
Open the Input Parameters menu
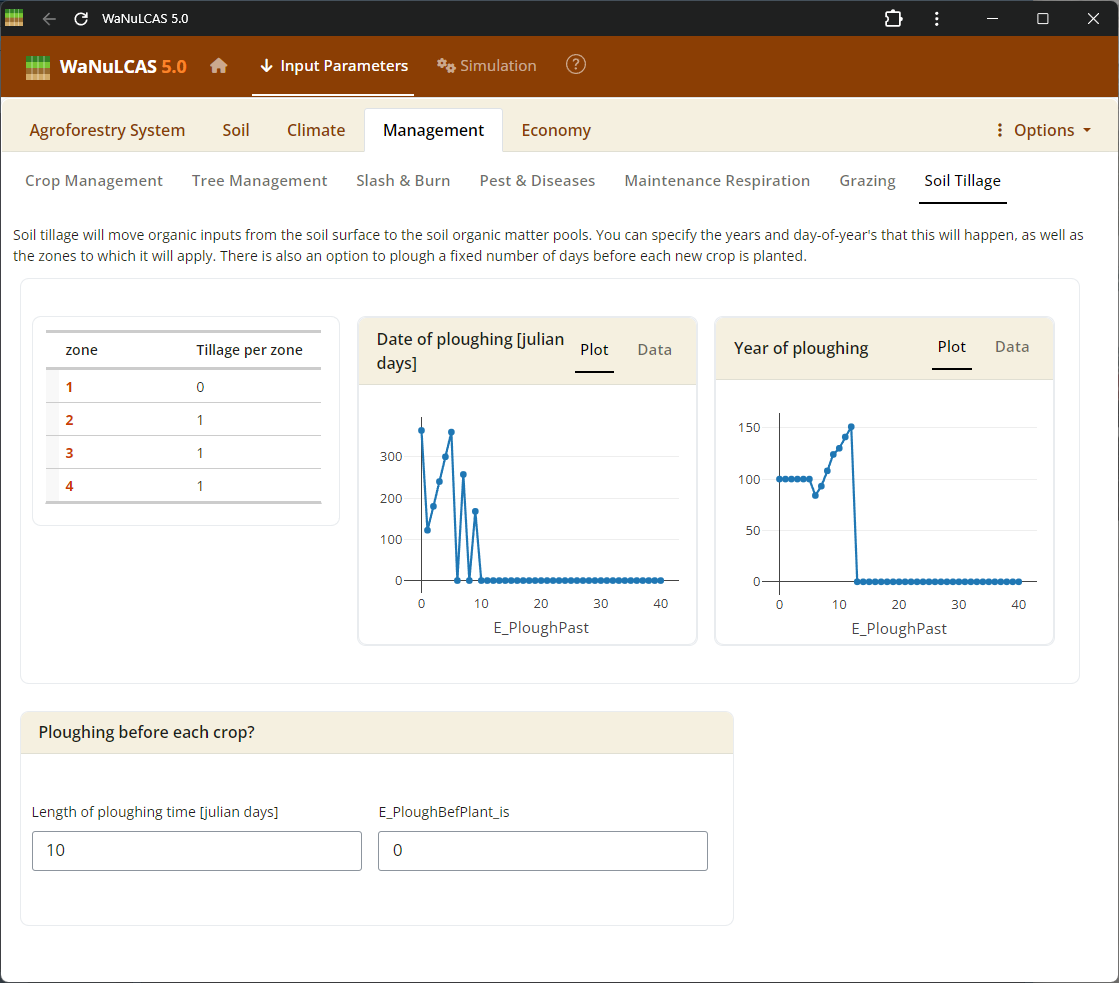(333, 66)
